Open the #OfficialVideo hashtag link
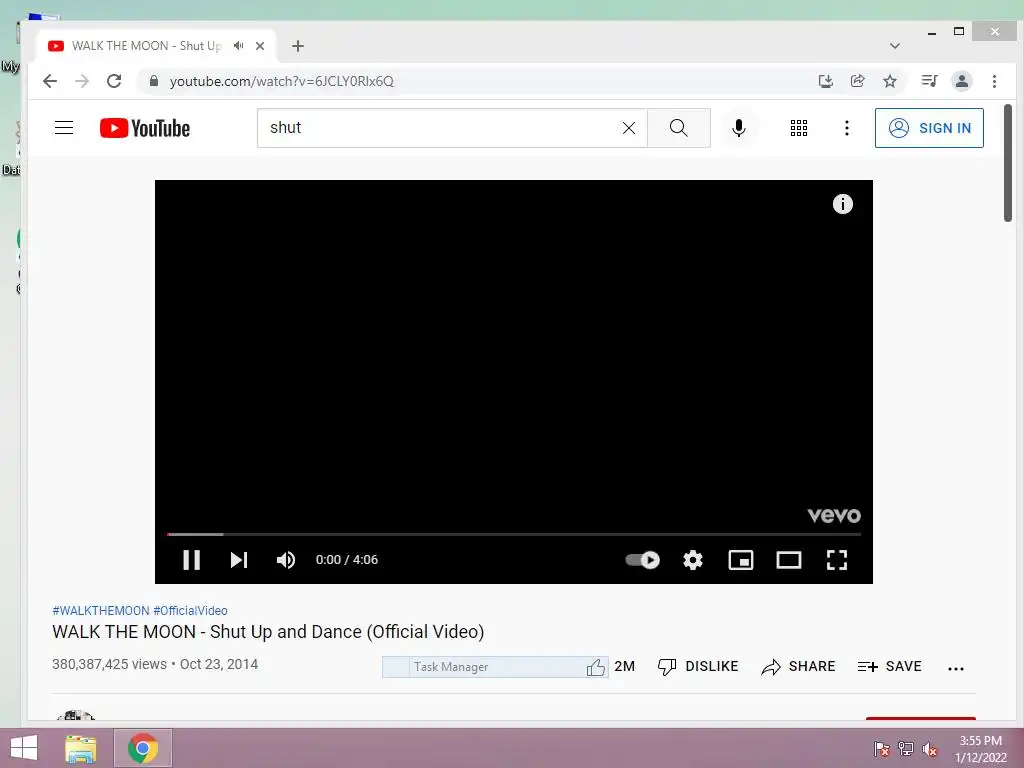 click(x=190, y=611)
